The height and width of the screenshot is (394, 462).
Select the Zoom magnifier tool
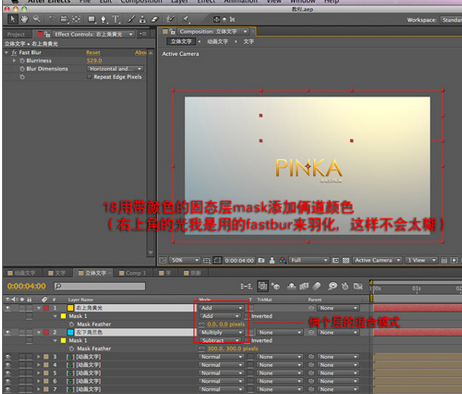point(37,19)
